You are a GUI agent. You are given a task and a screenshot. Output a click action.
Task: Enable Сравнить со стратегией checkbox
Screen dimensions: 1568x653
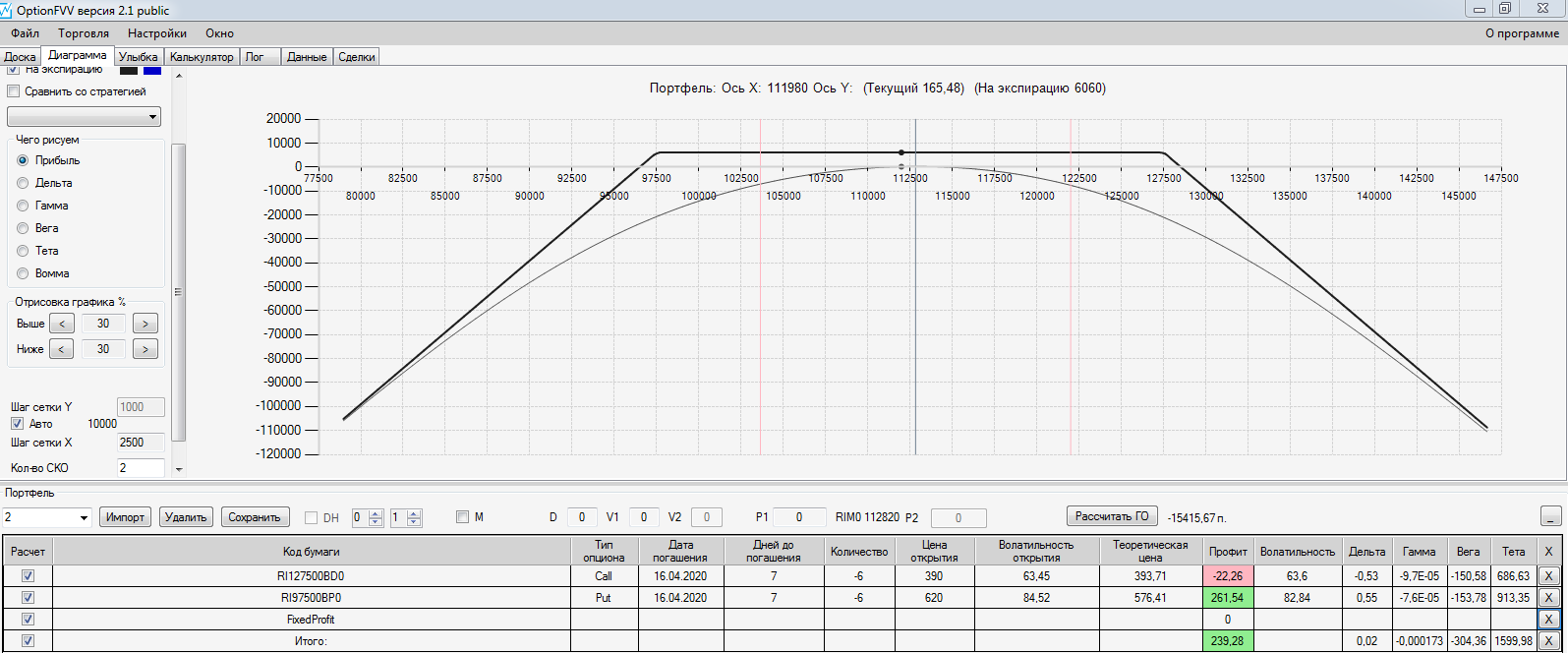[x=13, y=91]
